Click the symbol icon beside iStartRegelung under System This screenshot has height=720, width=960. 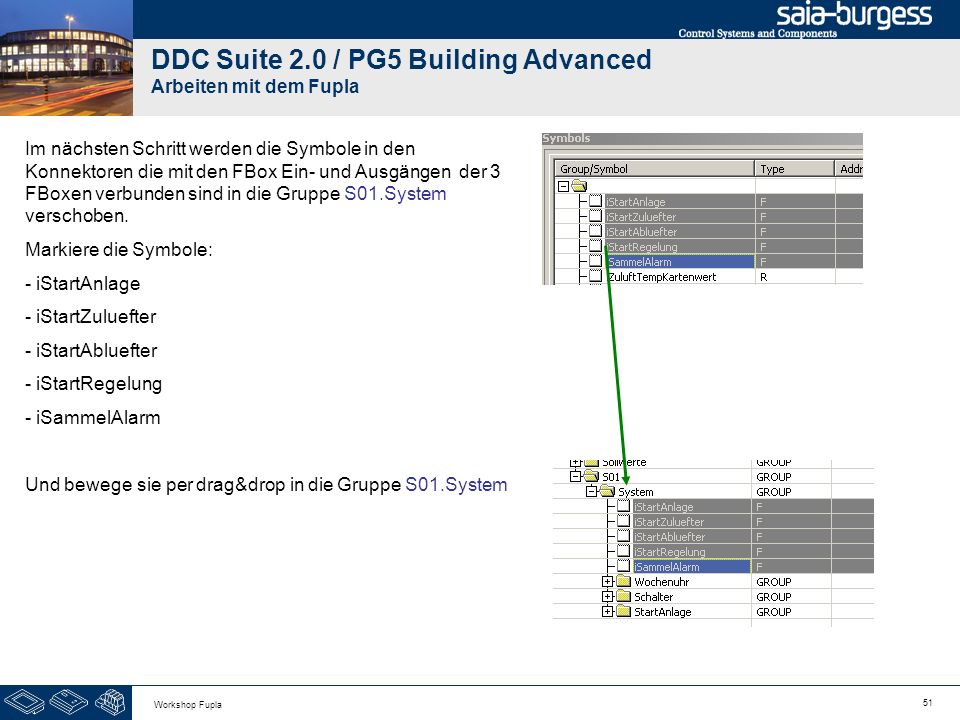623,551
